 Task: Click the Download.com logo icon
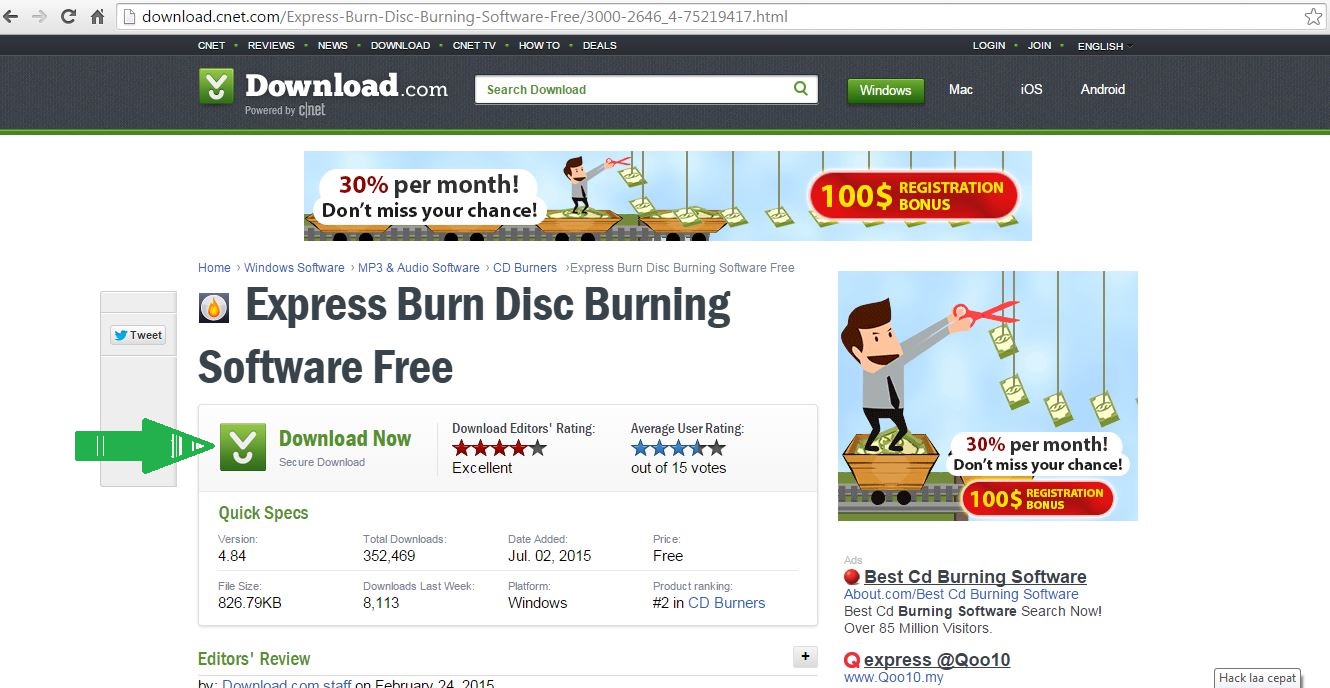pyautogui.click(x=216, y=87)
